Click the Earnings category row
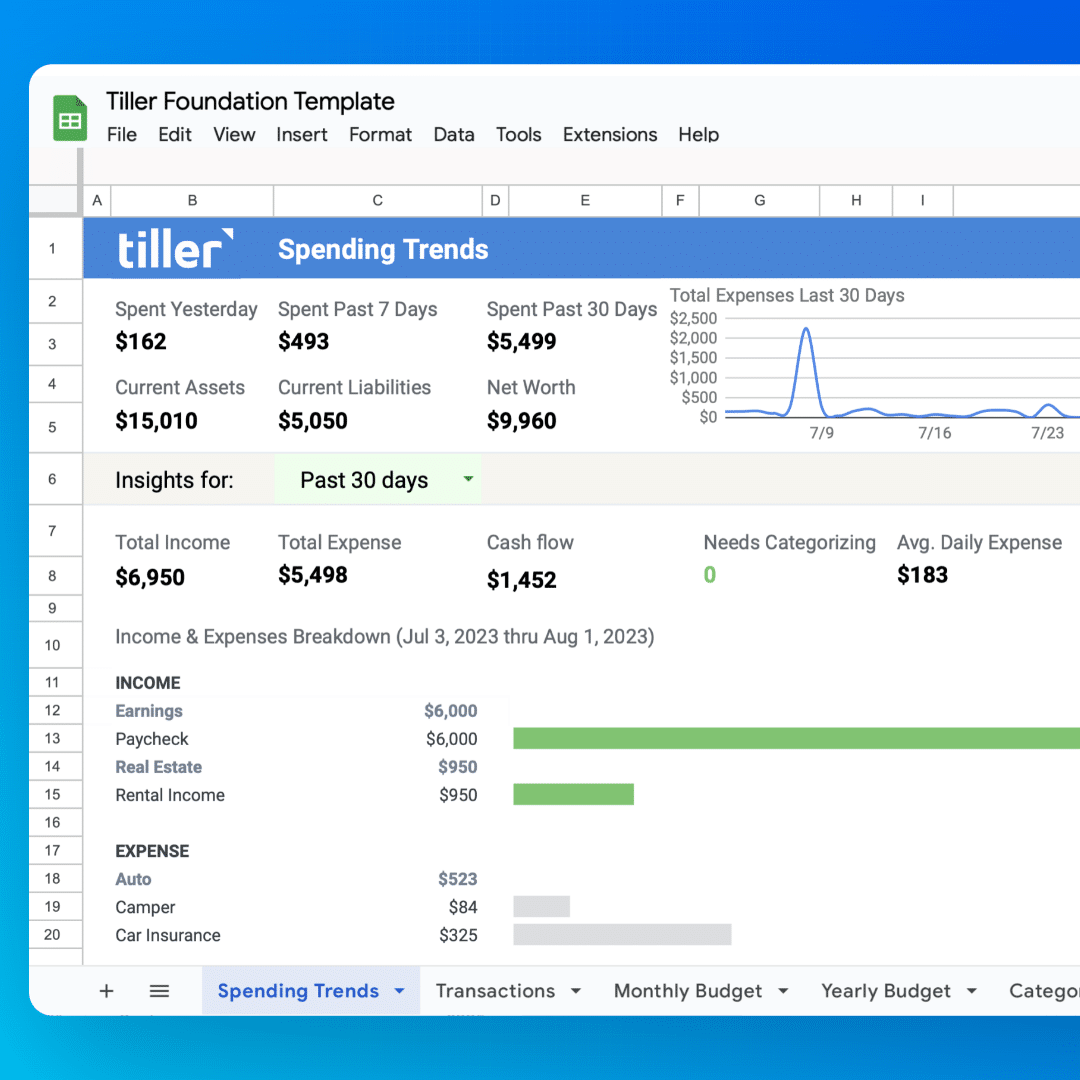 (x=296, y=711)
